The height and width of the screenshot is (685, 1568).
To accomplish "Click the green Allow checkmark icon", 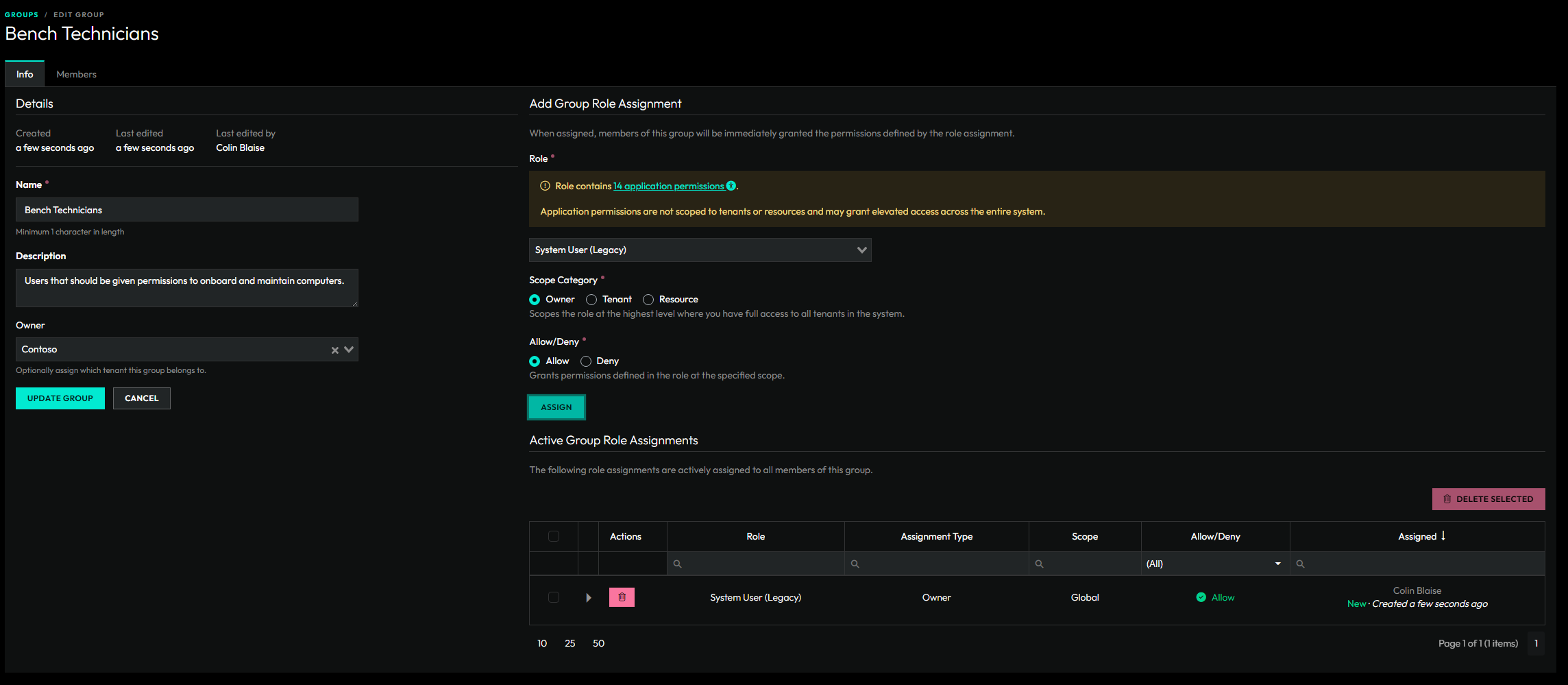I will [x=1201, y=597].
